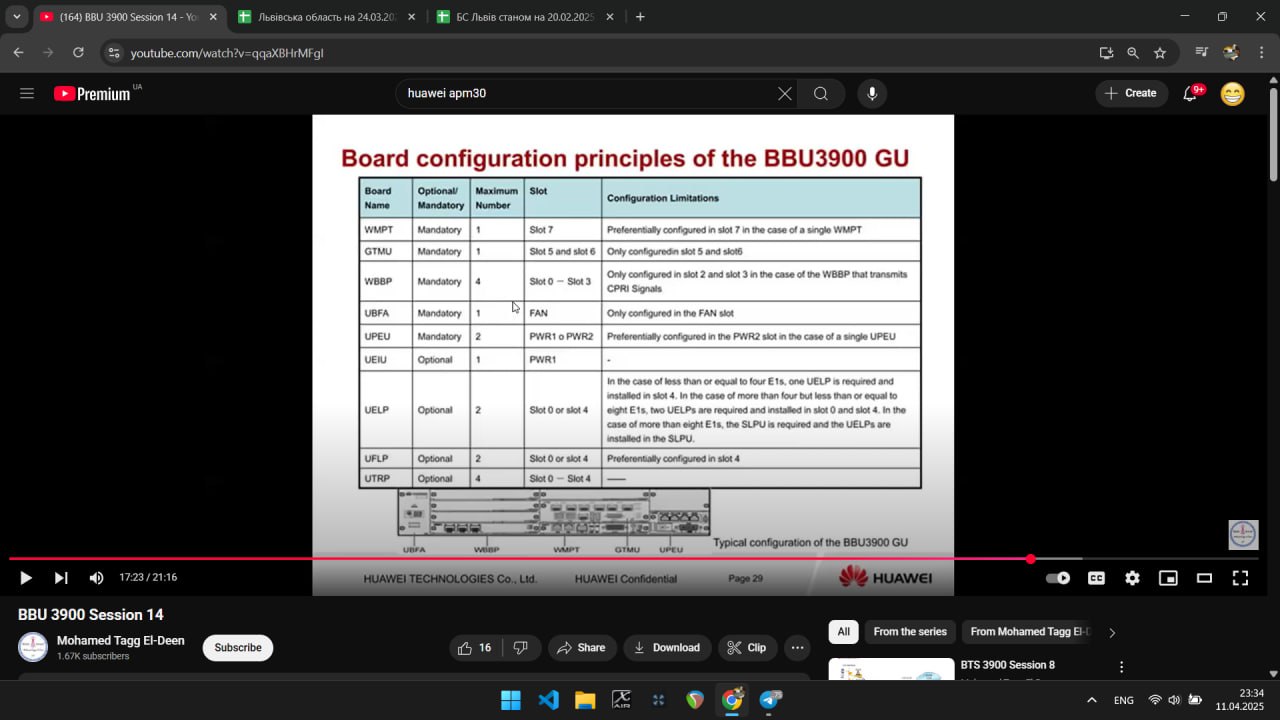Switch to БС Львів станом tab
This screenshot has height=720, width=1280.
524,17
